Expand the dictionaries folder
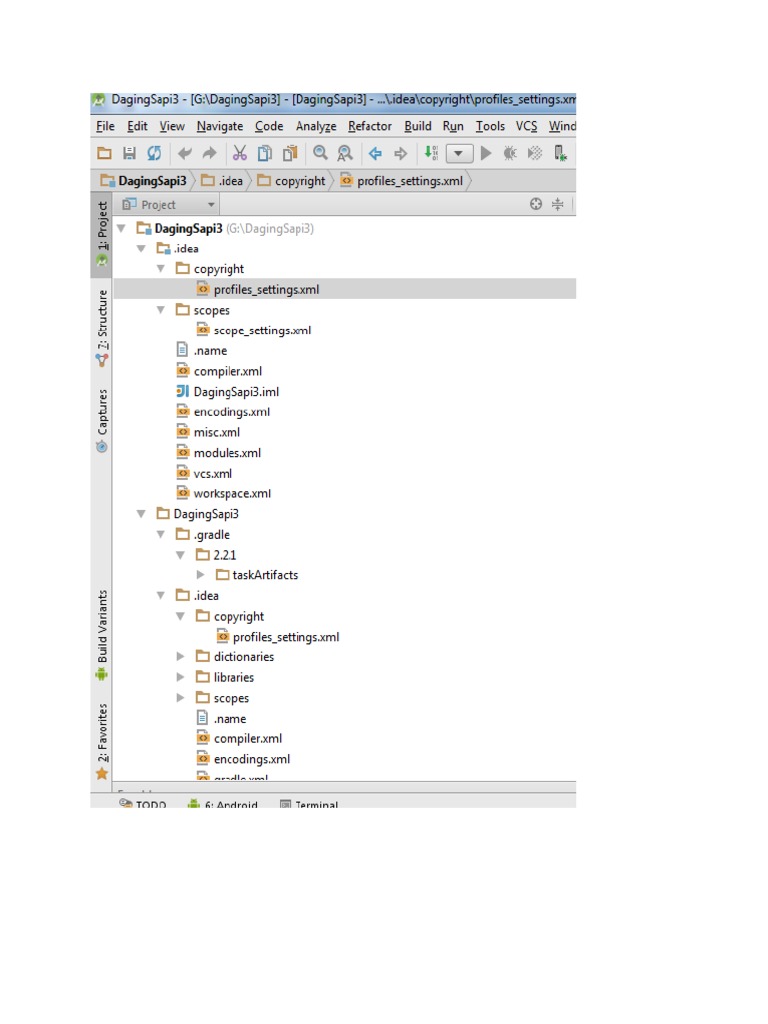 (181, 657)
